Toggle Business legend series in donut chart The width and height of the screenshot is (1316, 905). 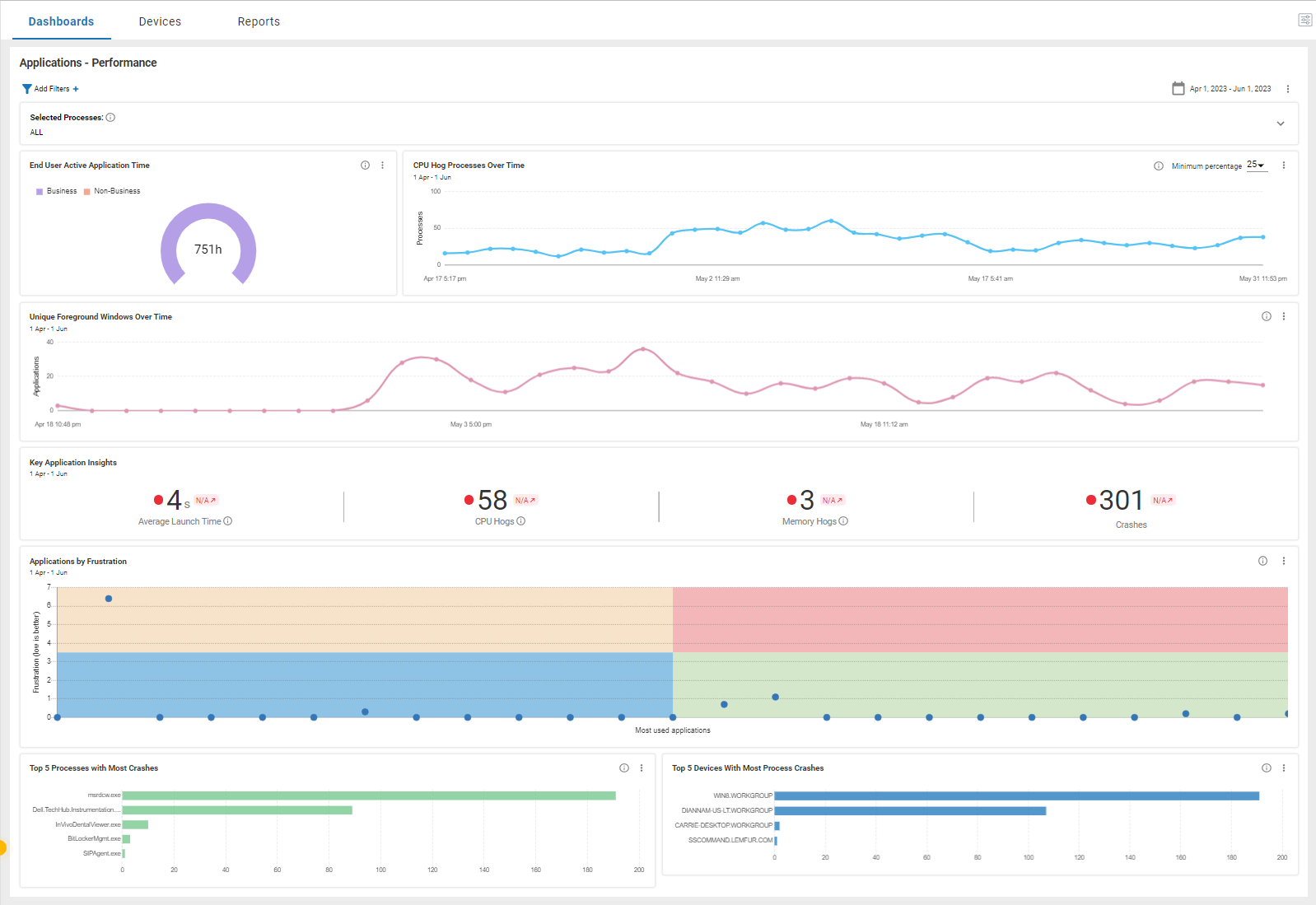click(57, 191)
